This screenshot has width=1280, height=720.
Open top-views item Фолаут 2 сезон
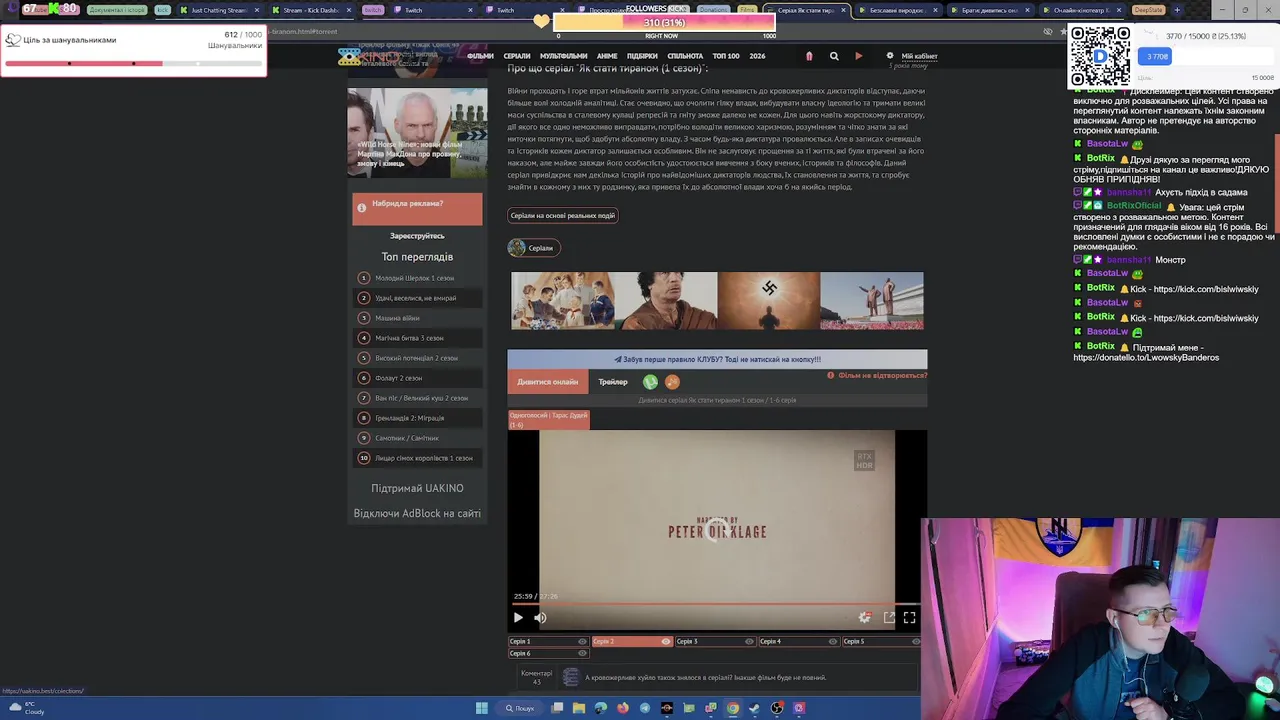click(x=417, y=378)
